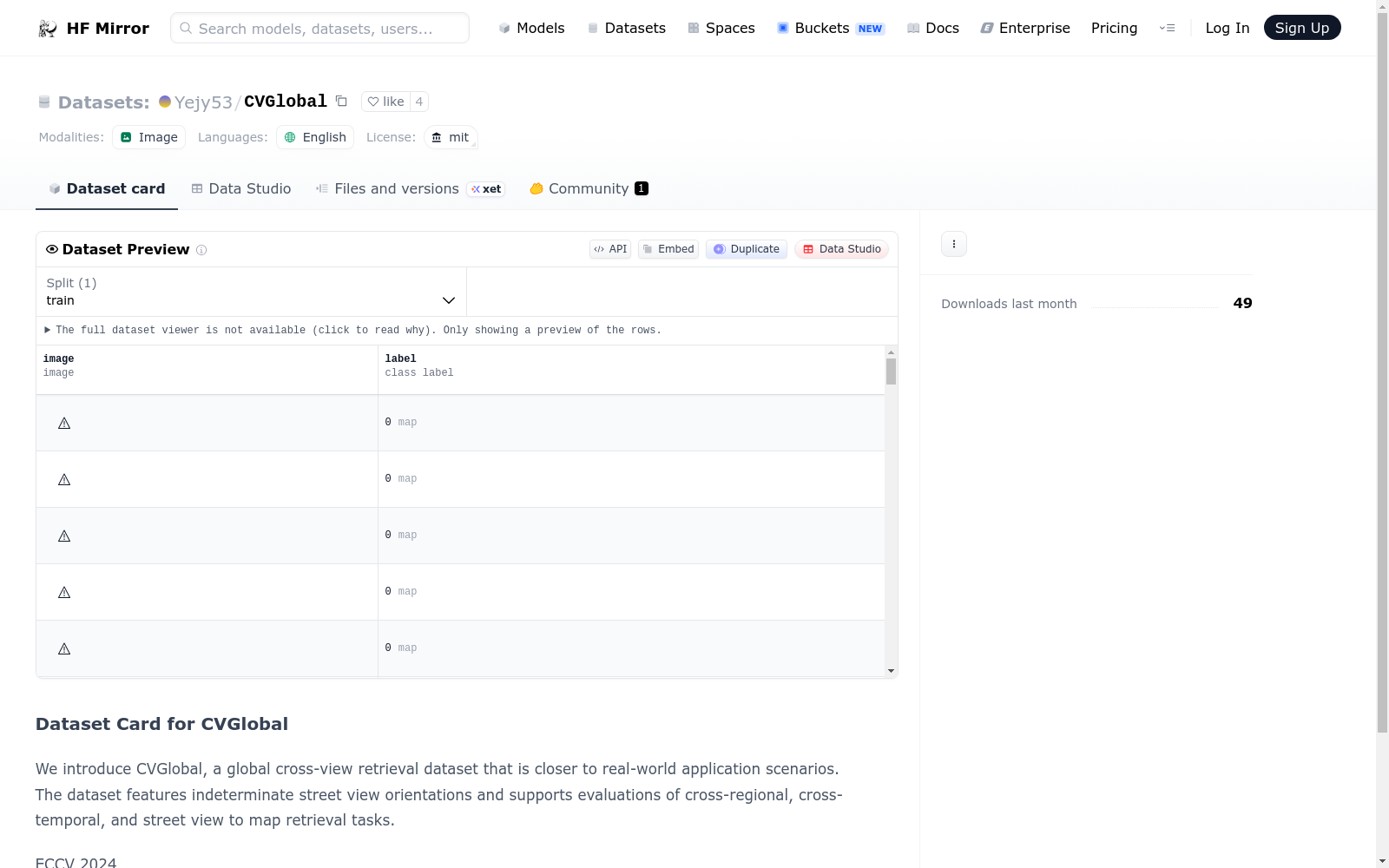1389x868 pixels.
Task: Open Enterprise in the navigation
Action: click(1024, 28)
